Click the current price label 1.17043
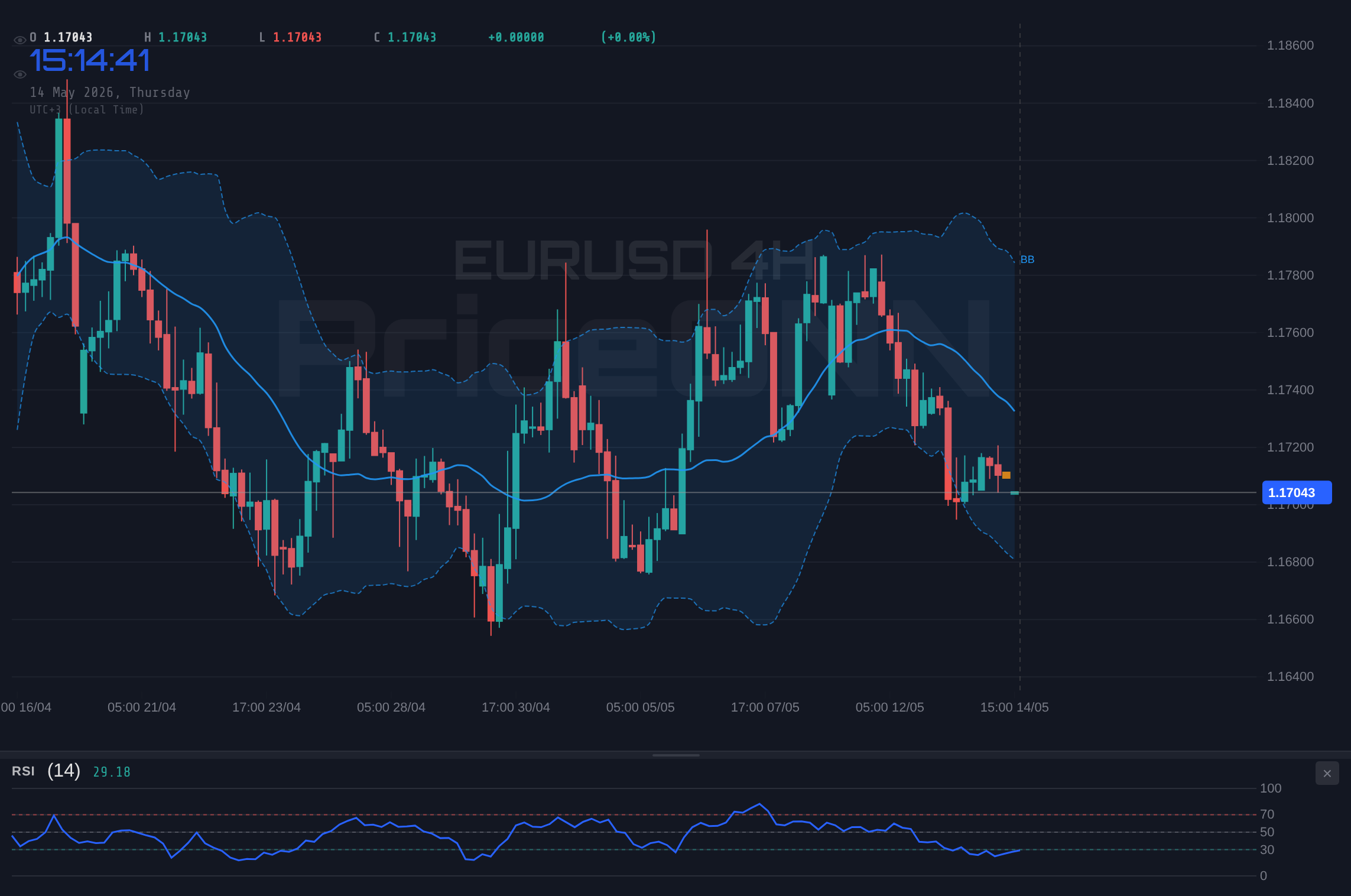The width and height of the screenshot is (1351, 896). 1297,492
